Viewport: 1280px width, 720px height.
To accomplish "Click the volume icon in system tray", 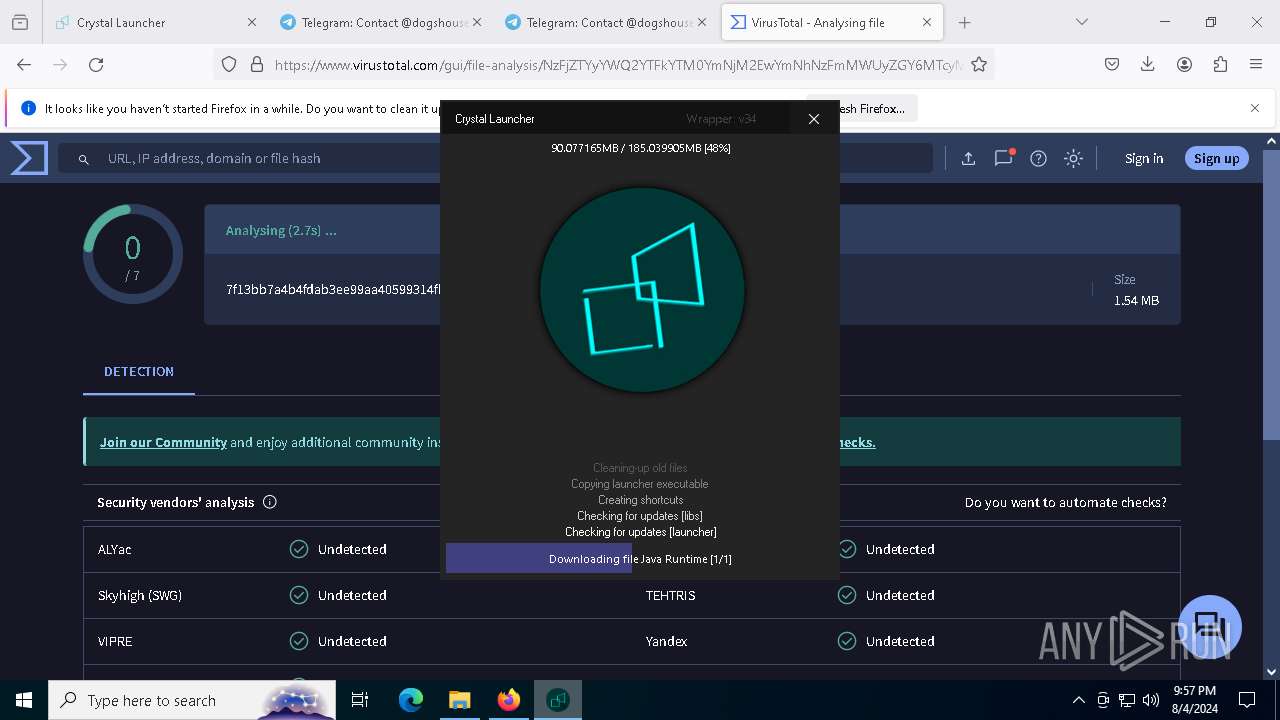I will (x=1151, y=700).
